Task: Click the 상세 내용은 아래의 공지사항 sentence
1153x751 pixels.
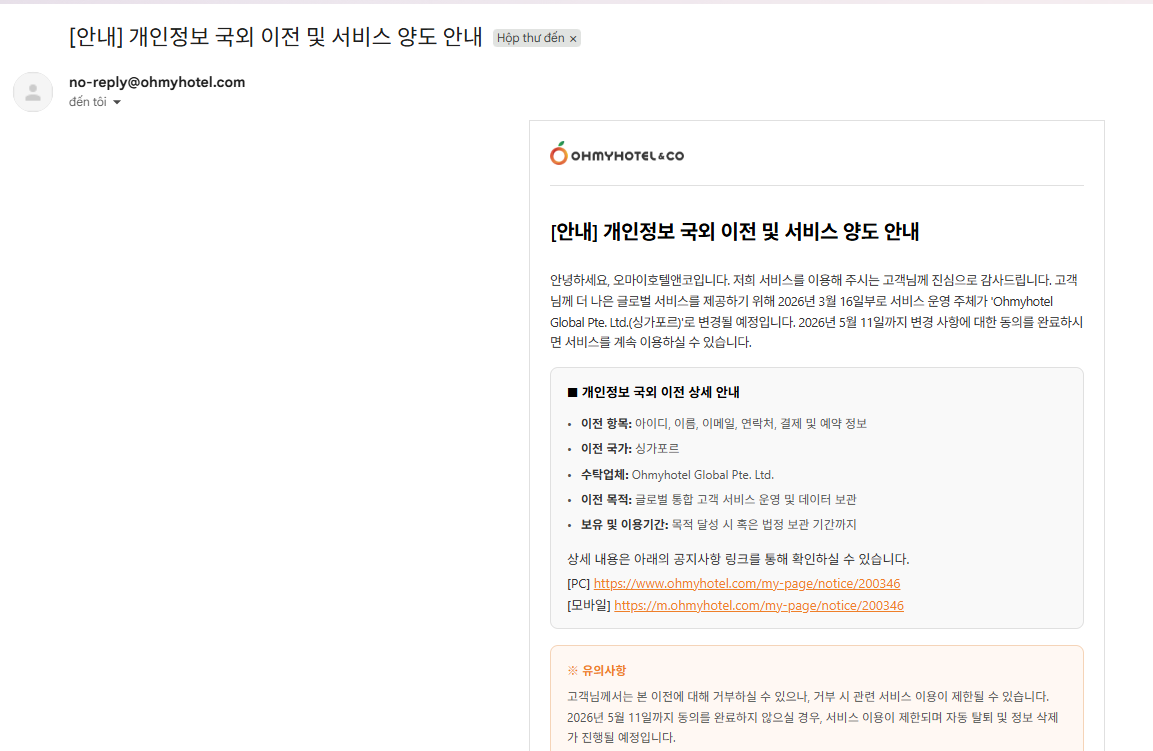Action: point(738,559)
